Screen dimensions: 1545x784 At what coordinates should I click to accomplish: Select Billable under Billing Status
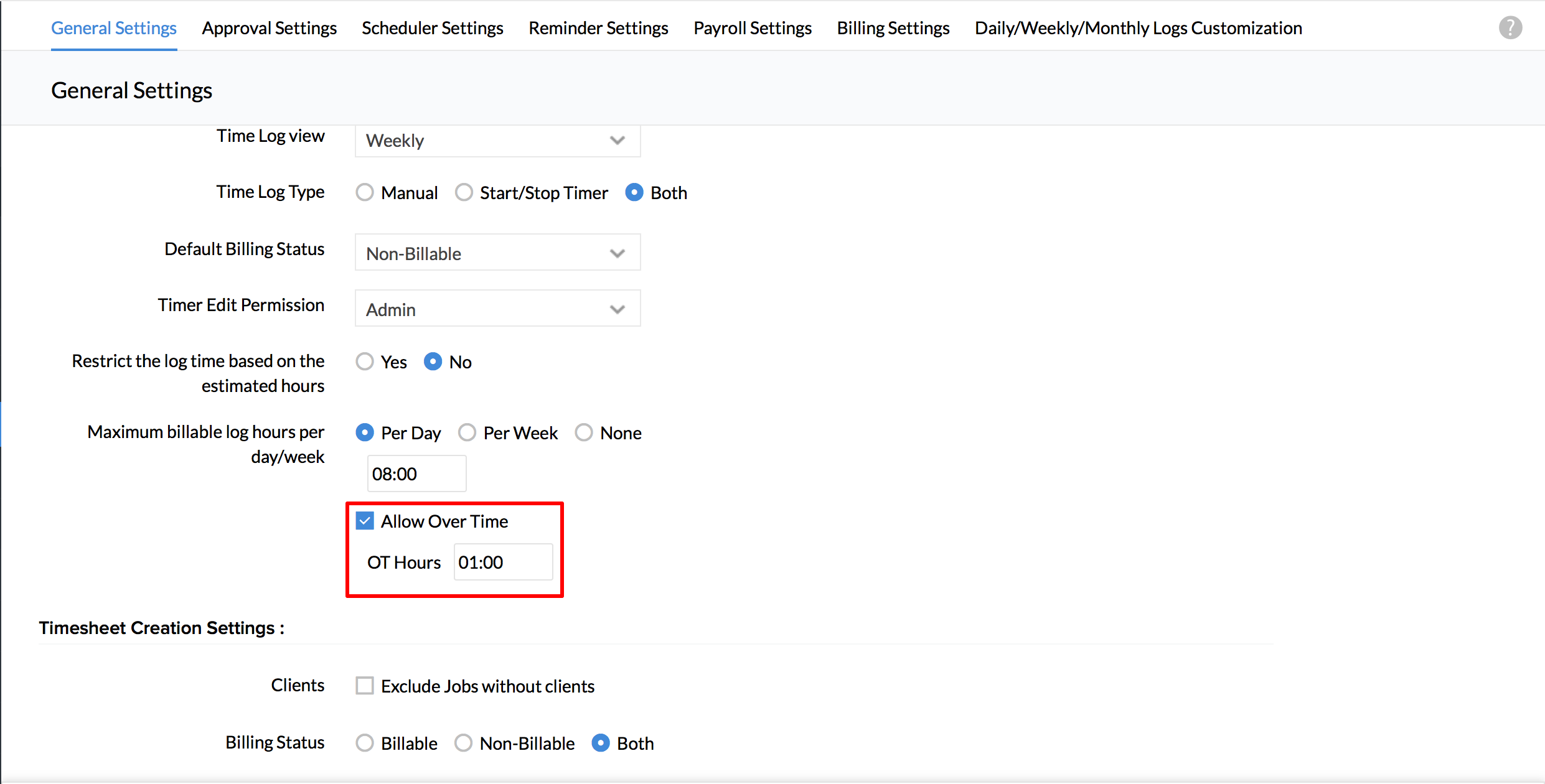coord(365,743)
